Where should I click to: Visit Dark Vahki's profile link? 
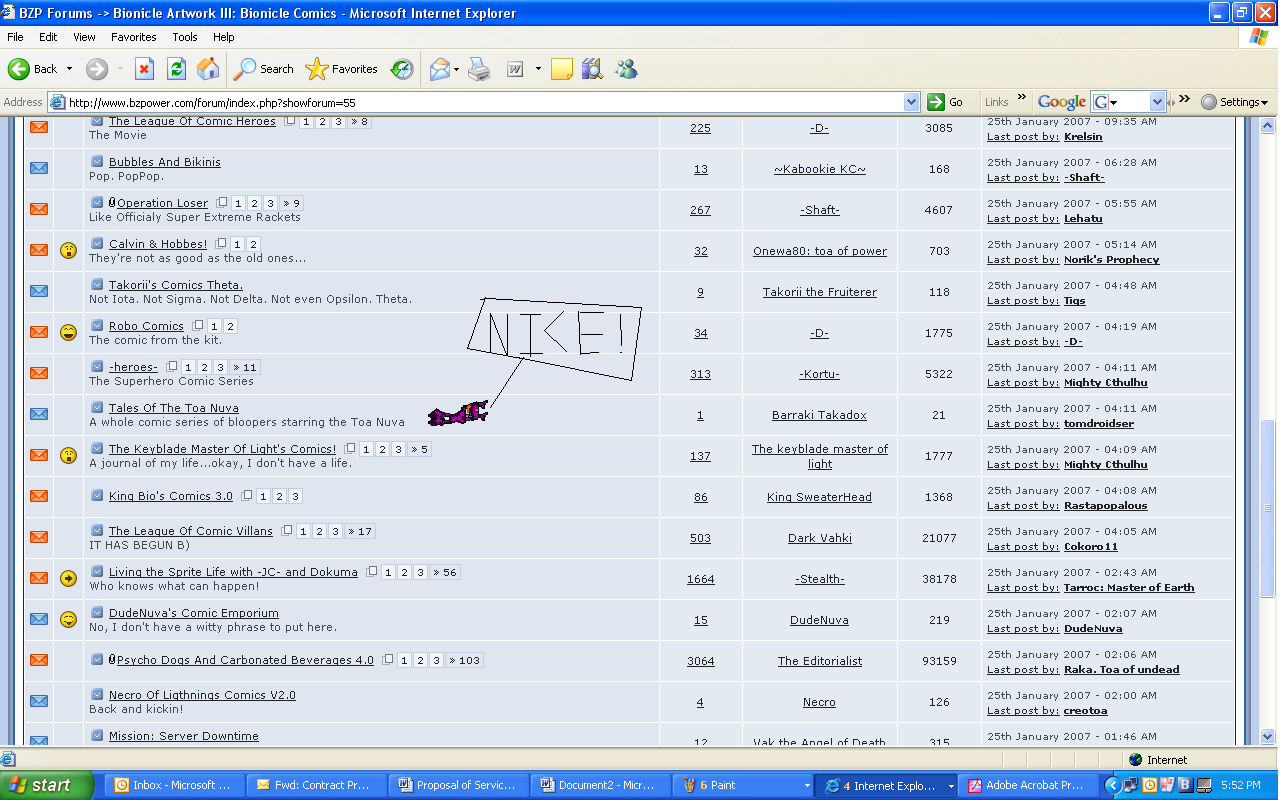pos(818,538)
